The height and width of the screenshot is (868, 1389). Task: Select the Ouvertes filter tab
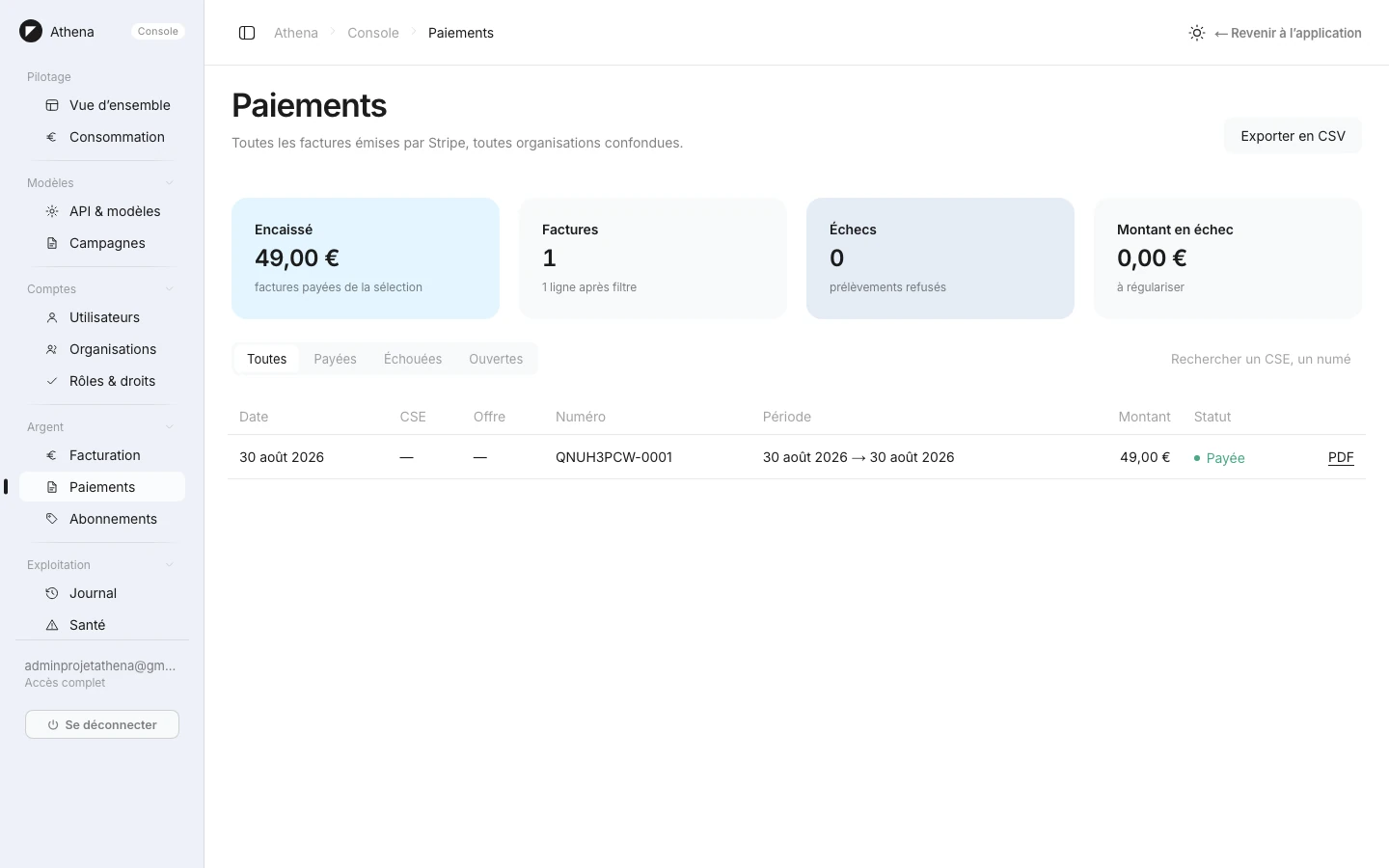[496, 359]
